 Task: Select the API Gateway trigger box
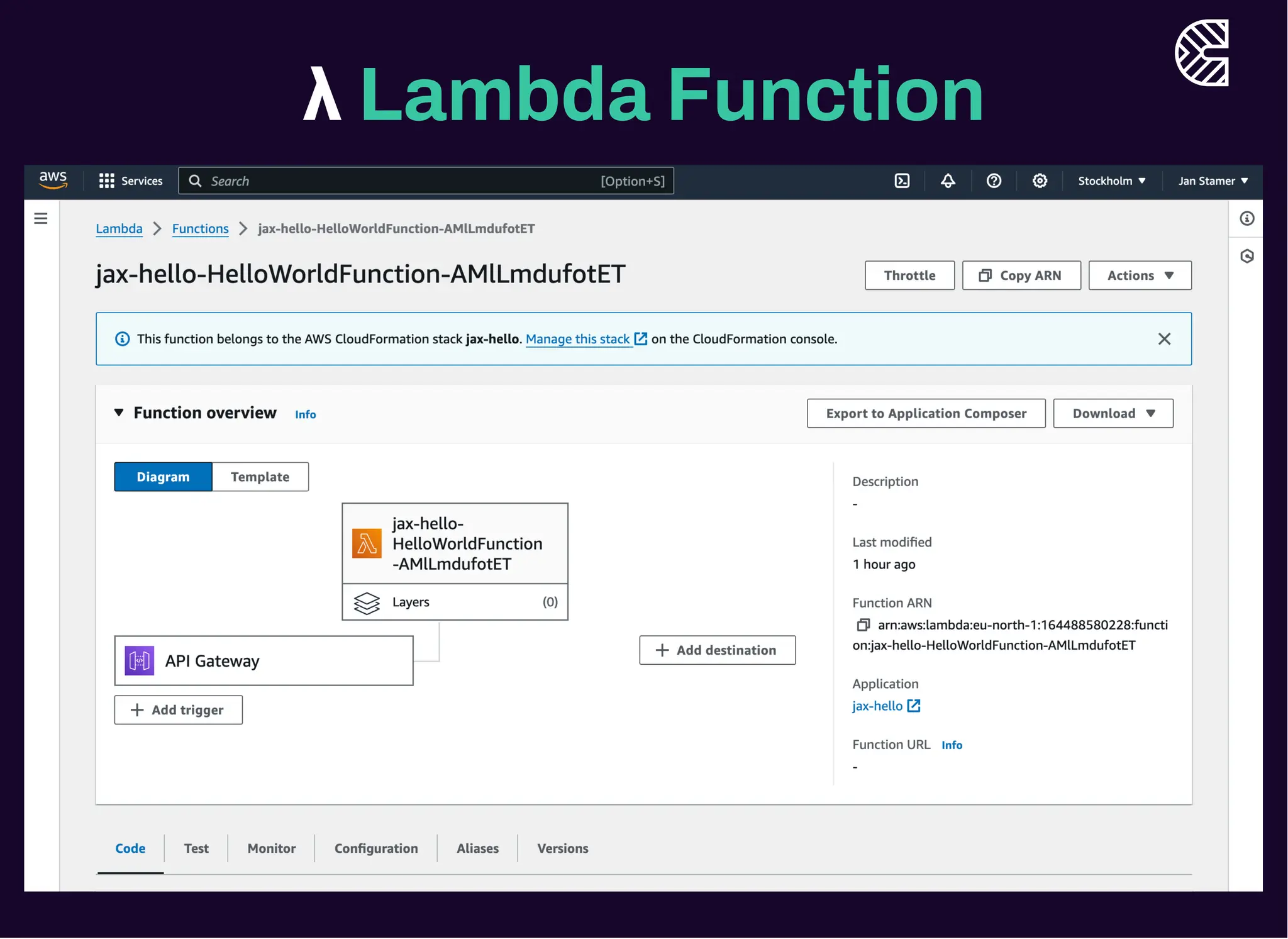(264, 660)
